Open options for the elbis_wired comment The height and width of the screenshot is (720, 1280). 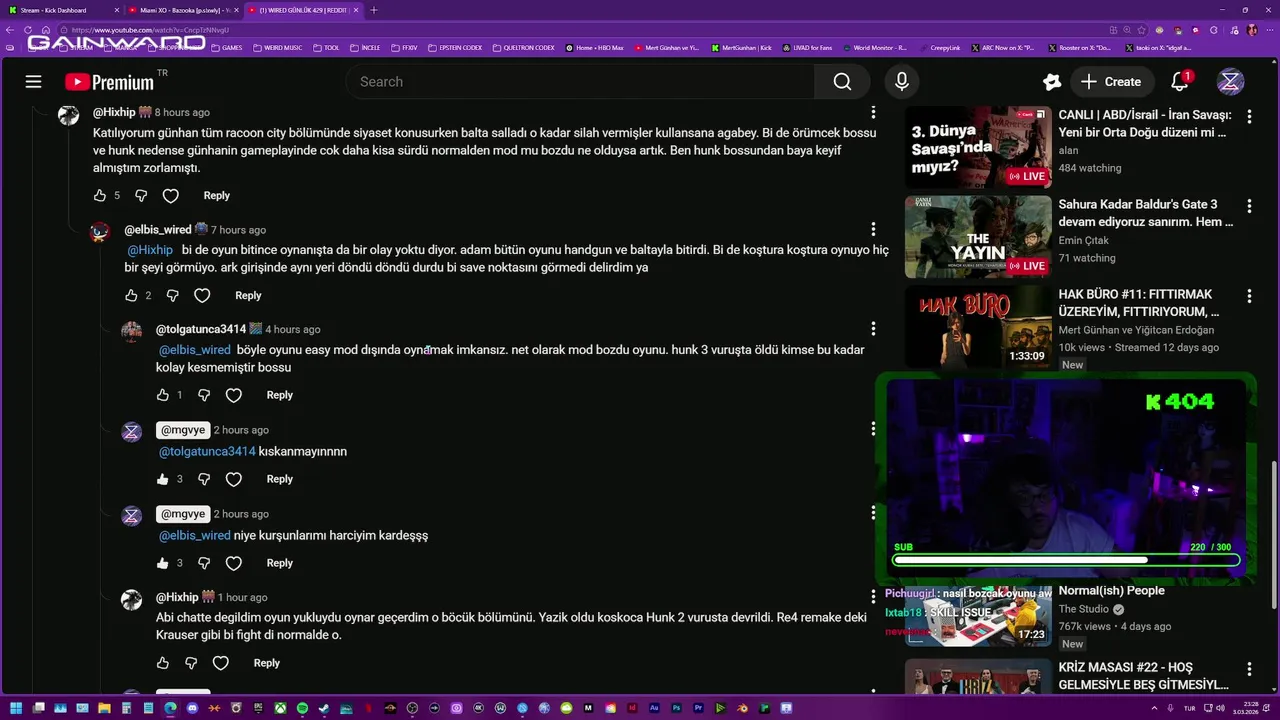[873, 229]
